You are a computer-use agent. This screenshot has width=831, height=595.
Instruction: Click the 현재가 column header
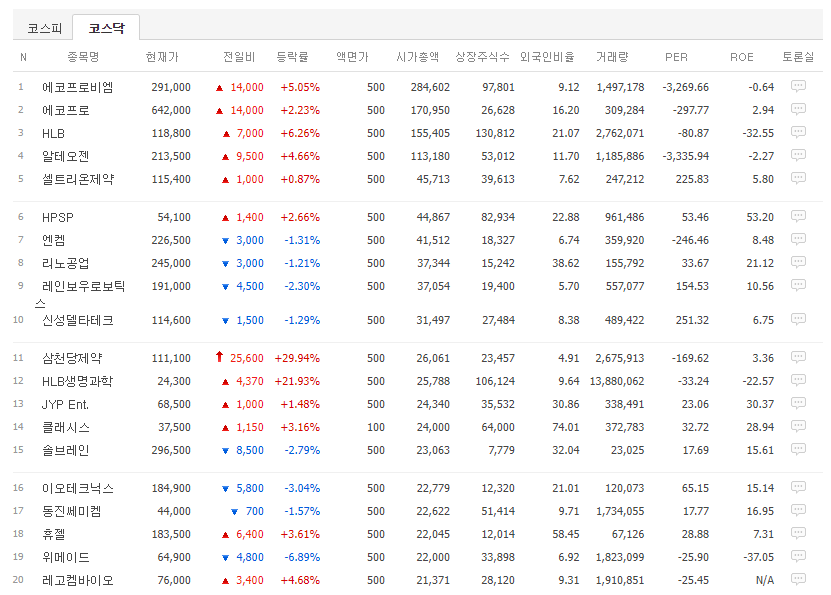pos(162,57)
